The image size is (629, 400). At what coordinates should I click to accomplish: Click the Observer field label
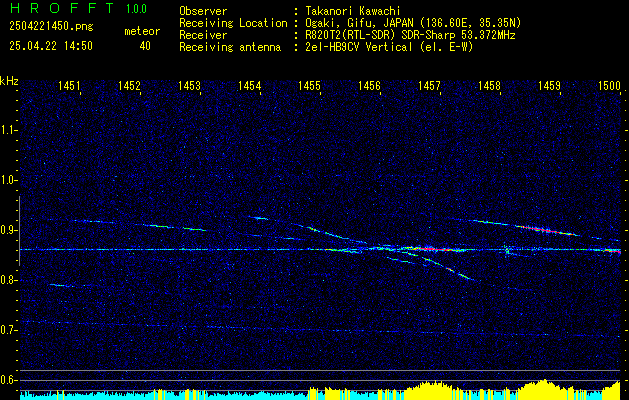tap(203, 11)
